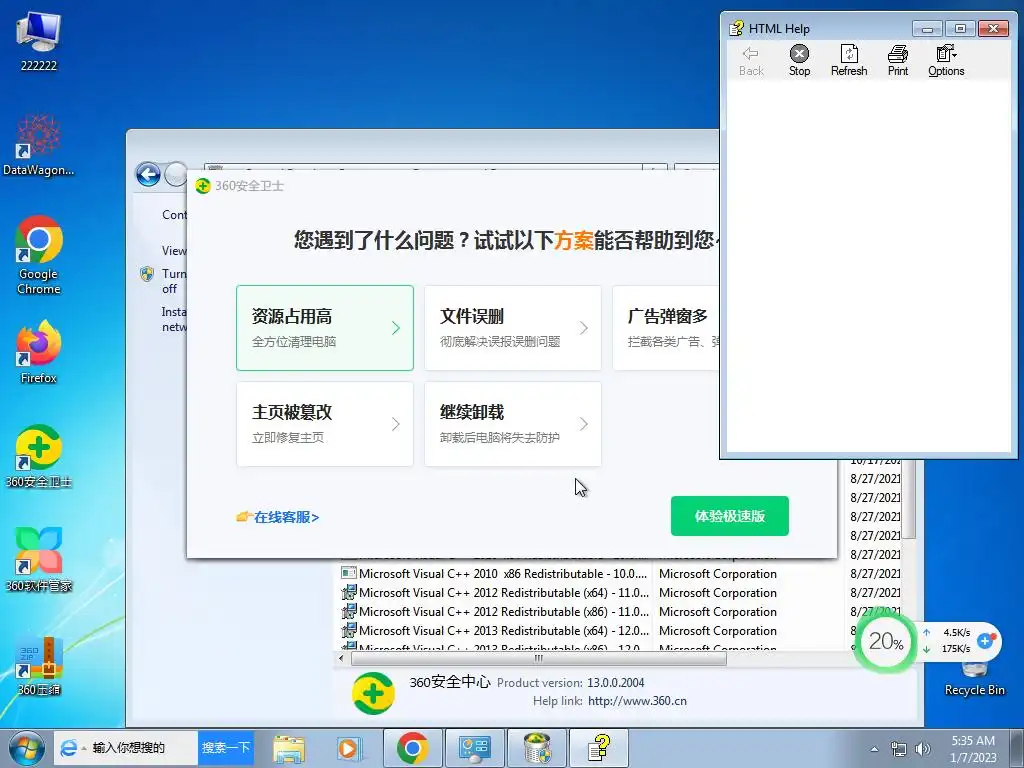Click the network tray icon
This screenshot has height=768, width=1024.
[899, 749]
